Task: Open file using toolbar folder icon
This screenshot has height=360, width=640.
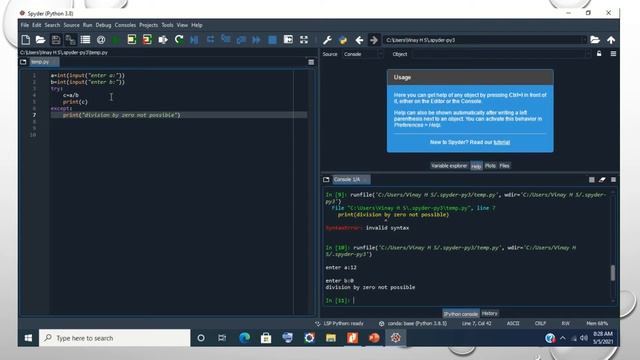Action: coord(40,40)
